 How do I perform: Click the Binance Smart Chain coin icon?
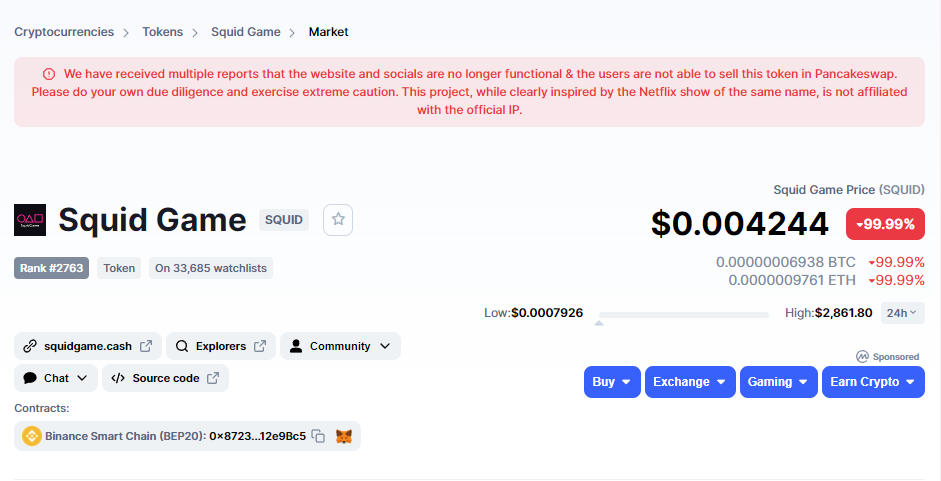point(31,436)
